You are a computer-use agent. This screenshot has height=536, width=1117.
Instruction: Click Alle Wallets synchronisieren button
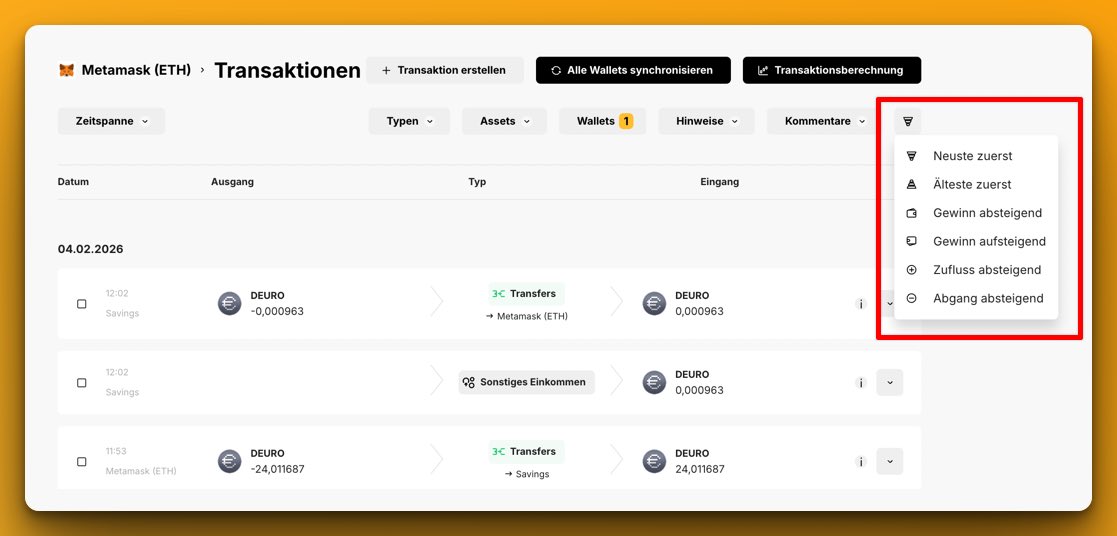coord(633,71)
